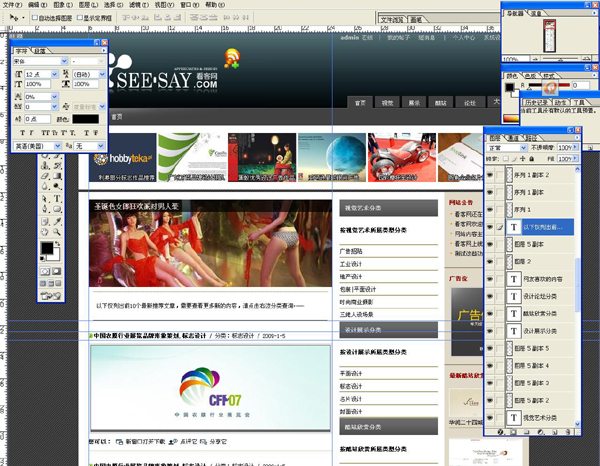Click the foreground color swatch in toolbox
The width and height of the screenshot is (600, 466).
pyautogui.click(x=47, y=248)
